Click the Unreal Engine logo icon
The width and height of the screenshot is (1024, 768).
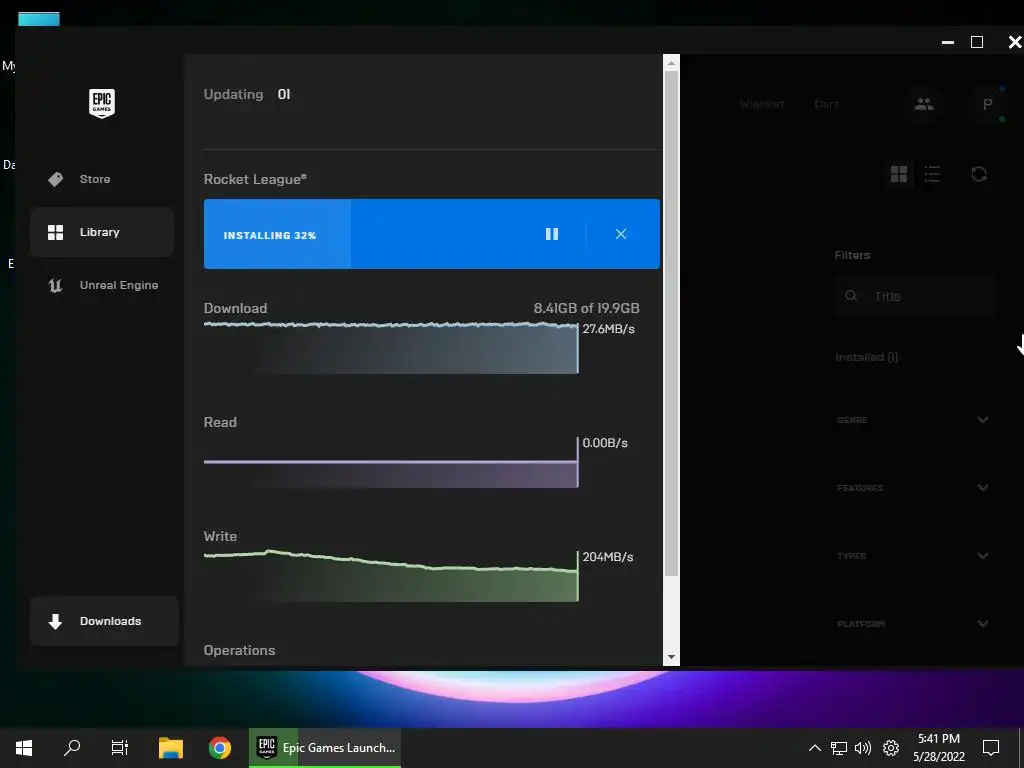(x=56, y=285)
